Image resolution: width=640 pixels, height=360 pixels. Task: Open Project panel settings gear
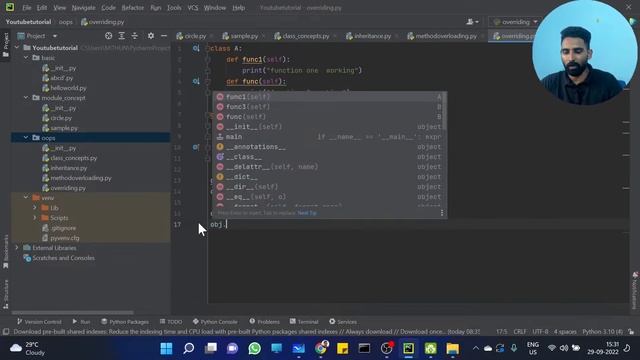[x=151, y=36]
